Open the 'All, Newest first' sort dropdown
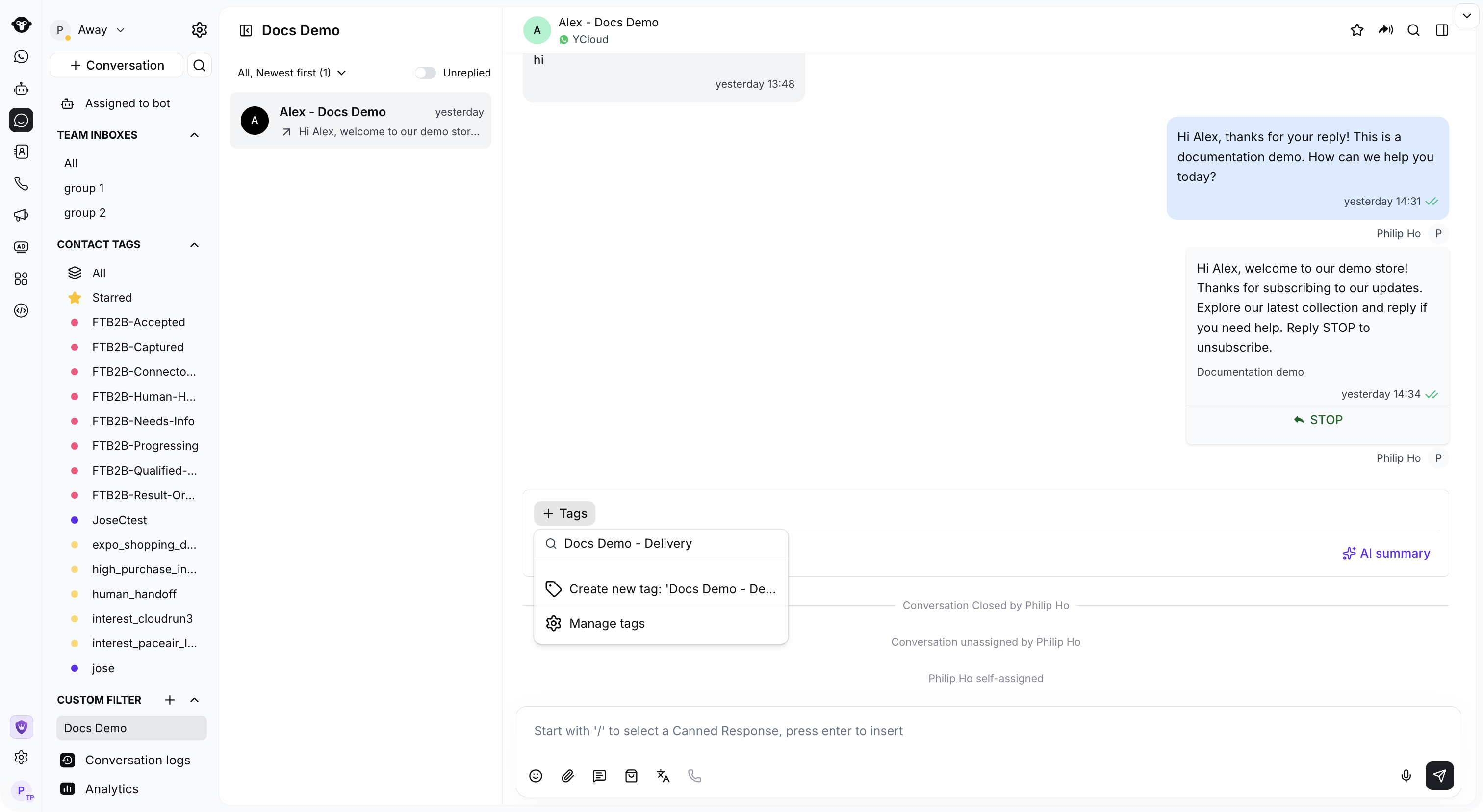Image resolution: width=1483 pixels, height=812 pixels. coord(292,73)
